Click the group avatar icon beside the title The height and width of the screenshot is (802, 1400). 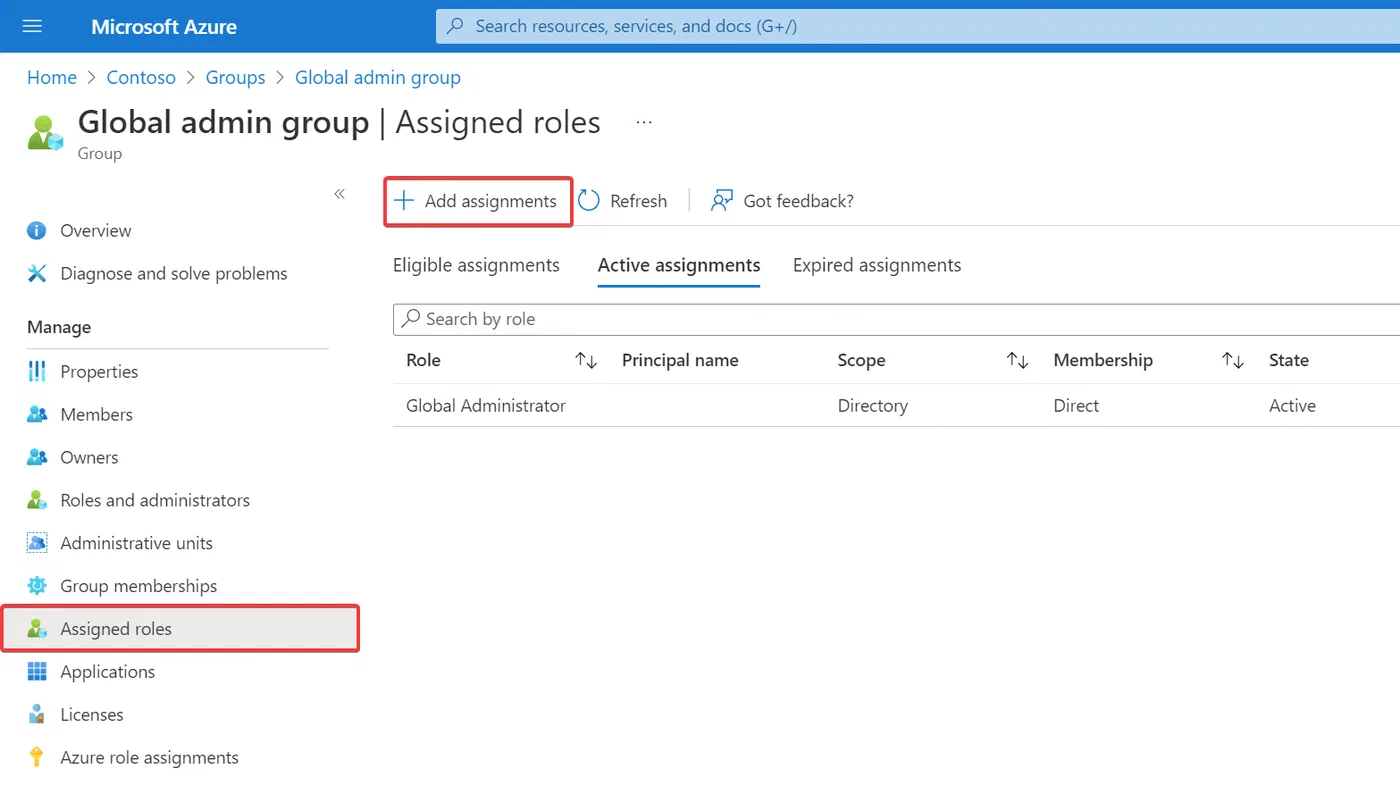click(45, 134)
